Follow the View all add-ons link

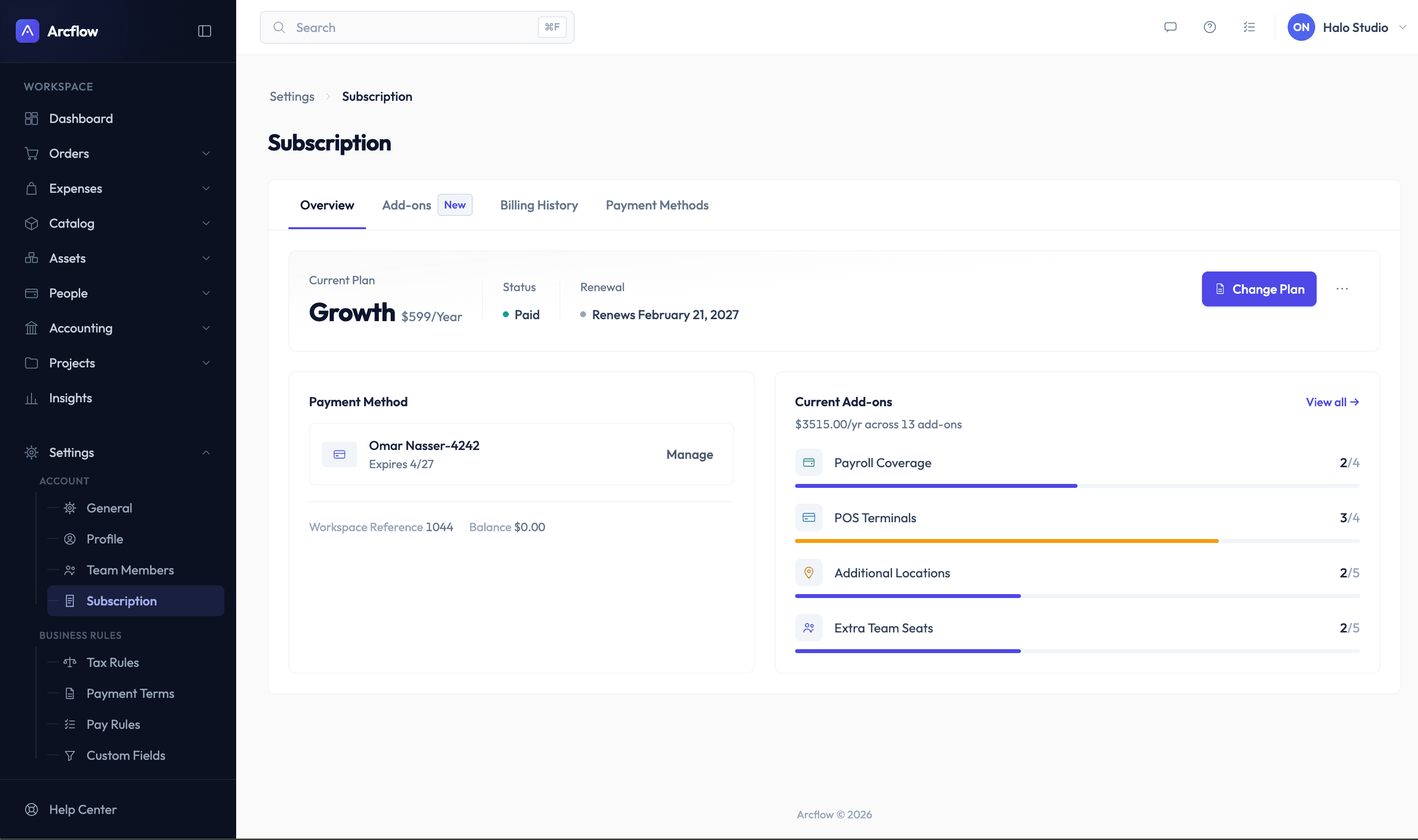(x=1332, y=402)
